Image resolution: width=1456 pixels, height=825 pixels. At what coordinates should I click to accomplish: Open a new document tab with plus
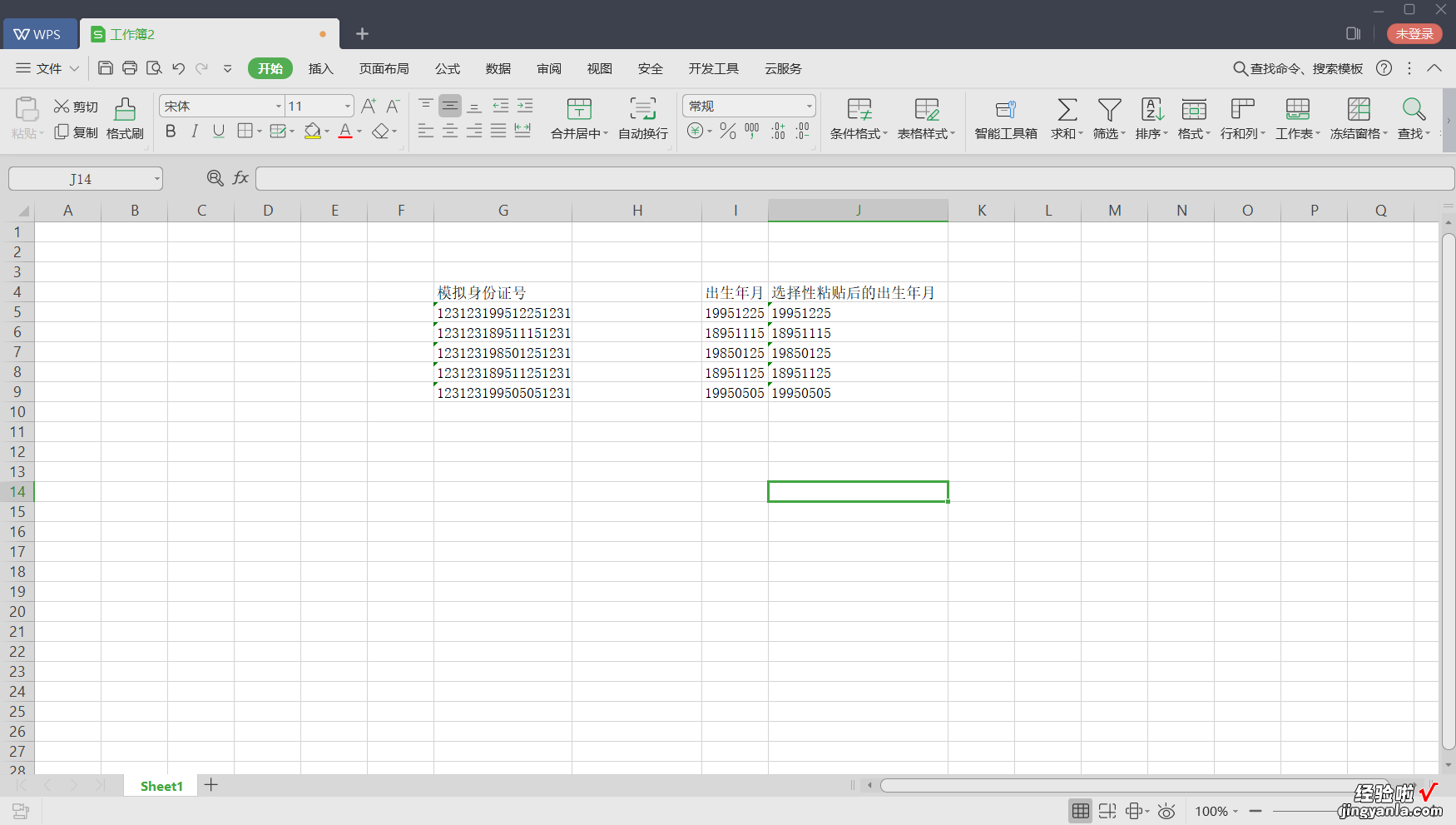(362, 33)
